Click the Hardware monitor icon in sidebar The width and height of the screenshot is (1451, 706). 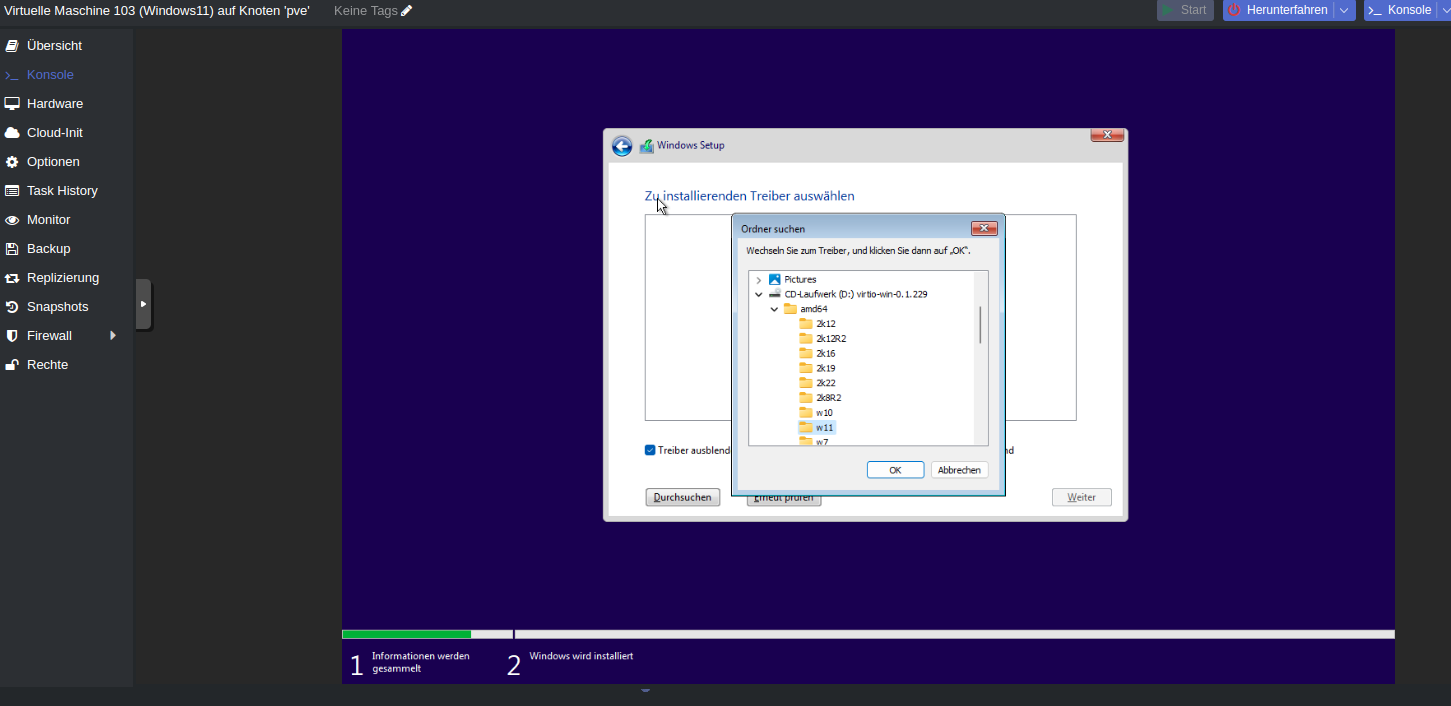coord(12,104)
